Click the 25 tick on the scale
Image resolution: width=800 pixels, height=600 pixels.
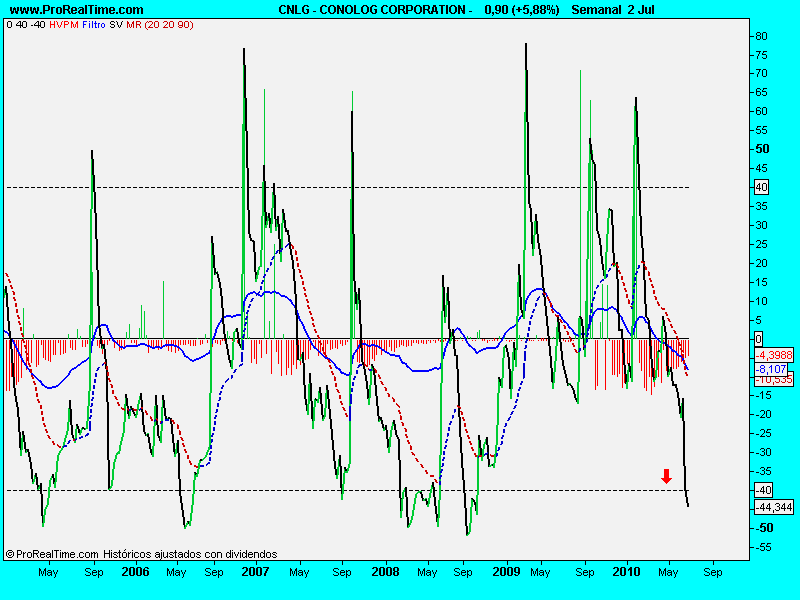(x=761, y=244)
